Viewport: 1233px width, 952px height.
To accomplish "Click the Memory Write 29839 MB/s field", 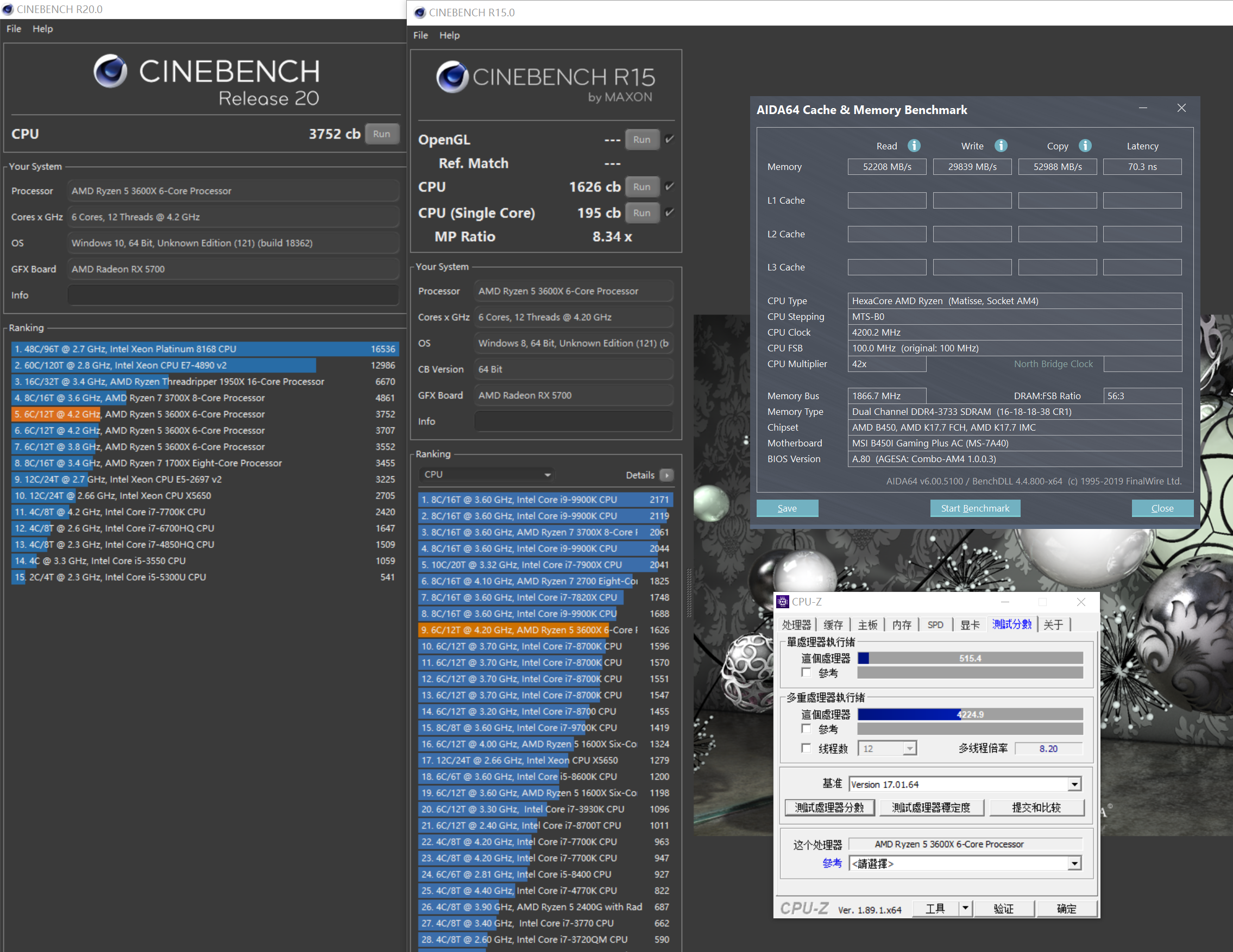I will click(x=972, y=167).
